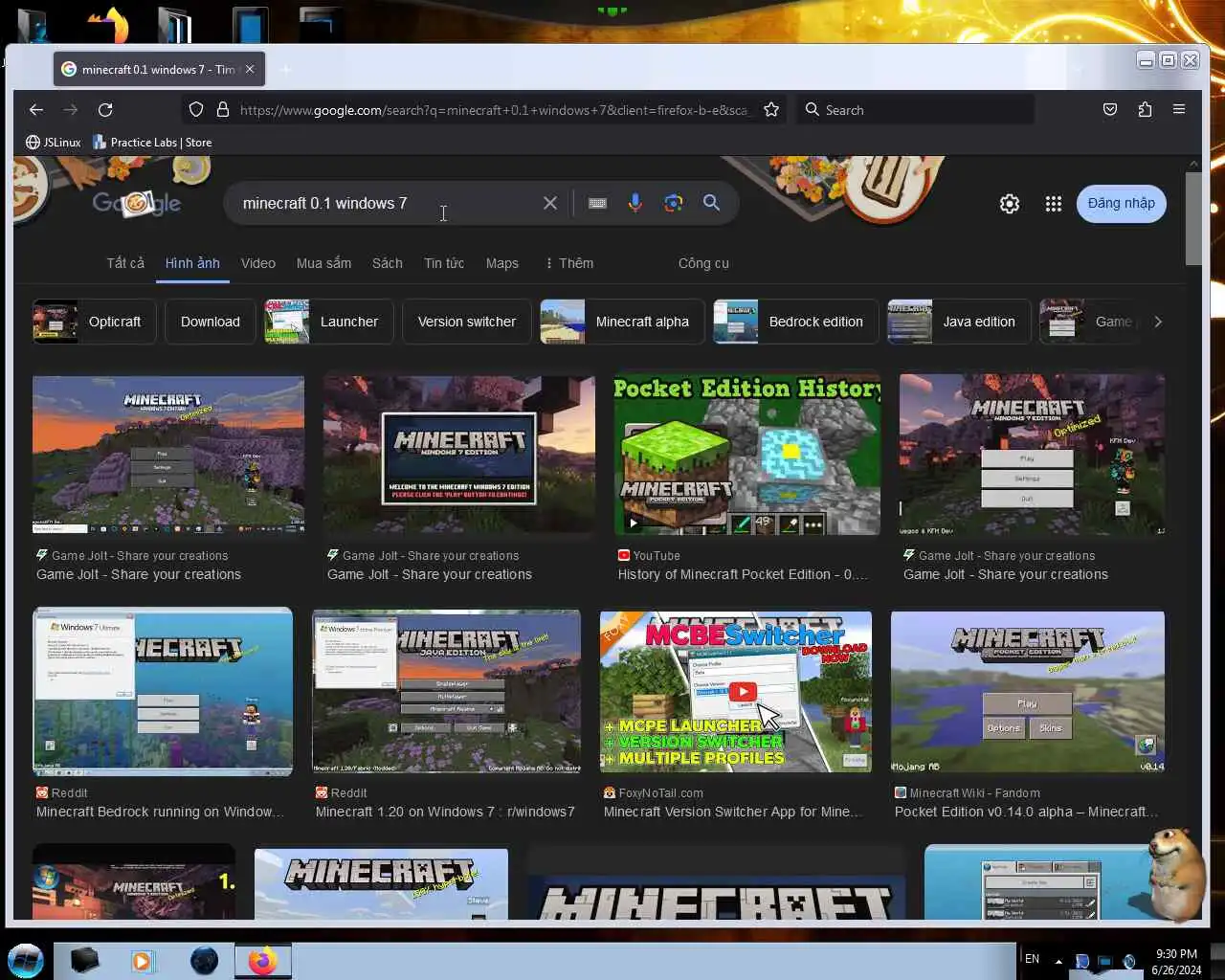The image size is (1225, 980).
Task: Bookmark this page with the star icon
Action: (x=771, y=110)
